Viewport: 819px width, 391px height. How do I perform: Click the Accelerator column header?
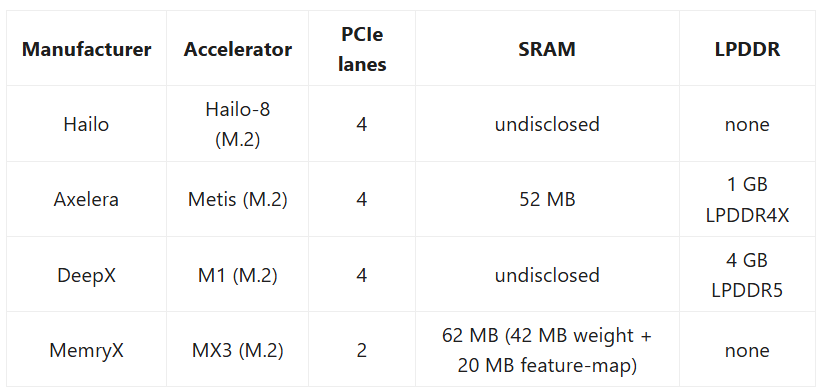238,49
